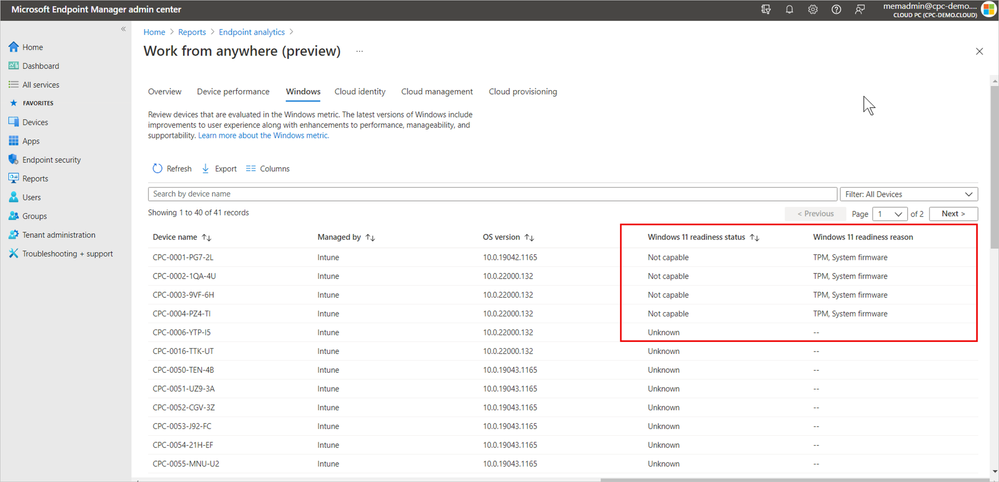Select device row CPC-0016-TTK-UT
This screenshot has height=482, width=999.
point(563,351)
